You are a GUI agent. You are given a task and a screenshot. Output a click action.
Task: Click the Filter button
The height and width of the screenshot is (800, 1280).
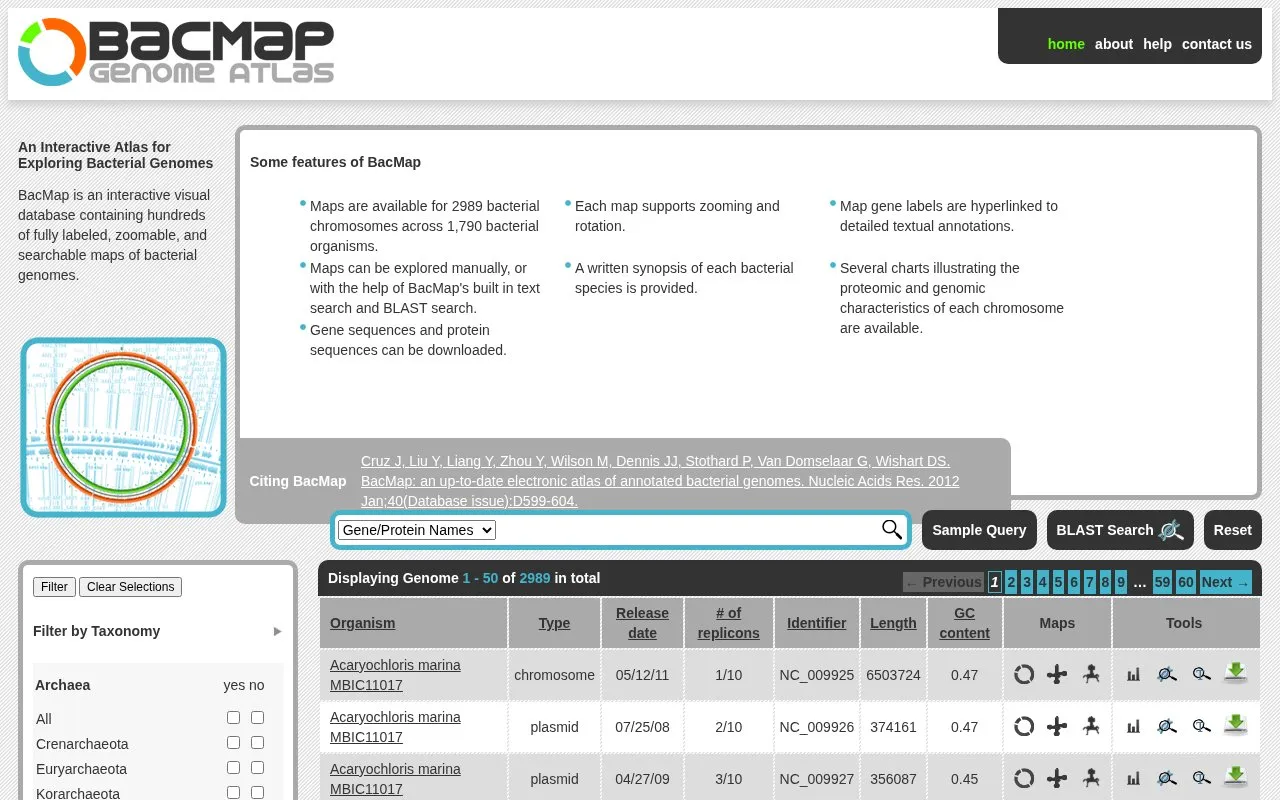point(54,587)
